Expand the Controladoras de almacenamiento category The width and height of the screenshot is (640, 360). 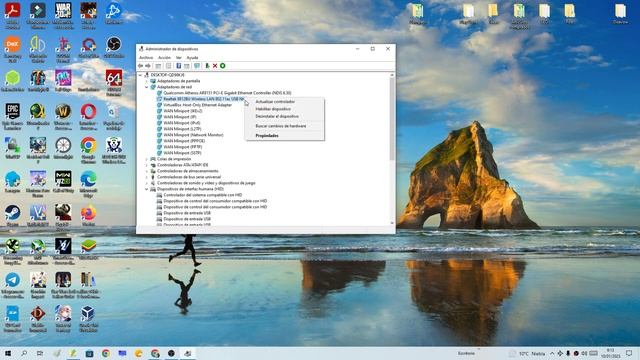coord(147,171)
